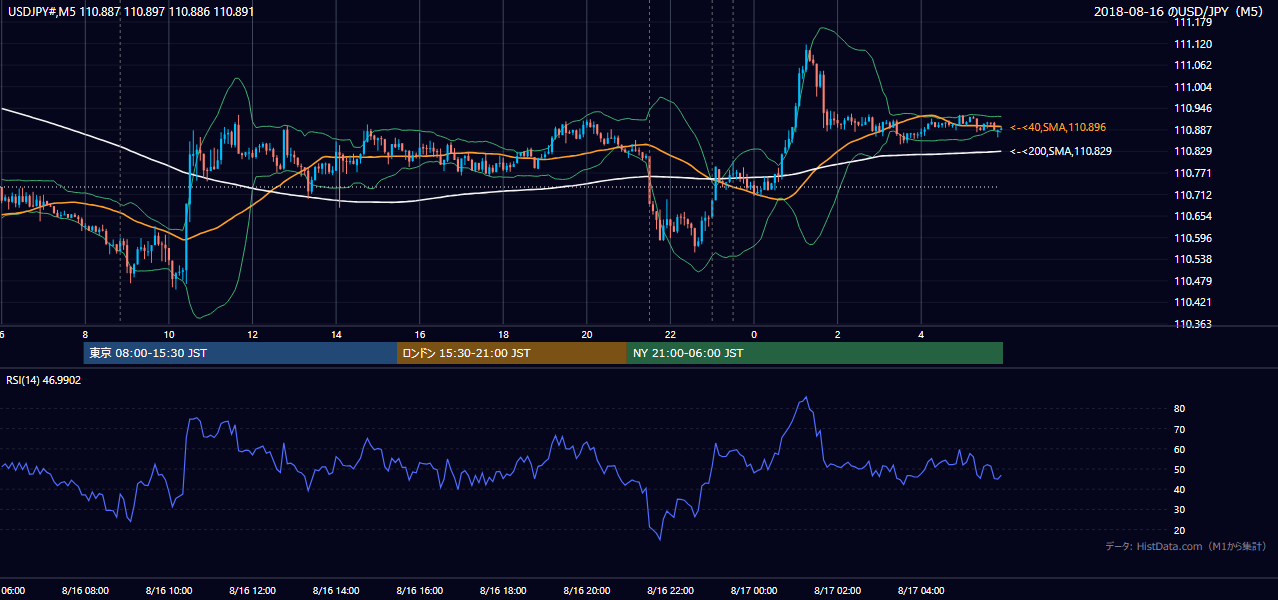Click the NY 21:00-06:00 JST session bar
This screenshot has height=600, width=1278.
[x=815, y=353]
